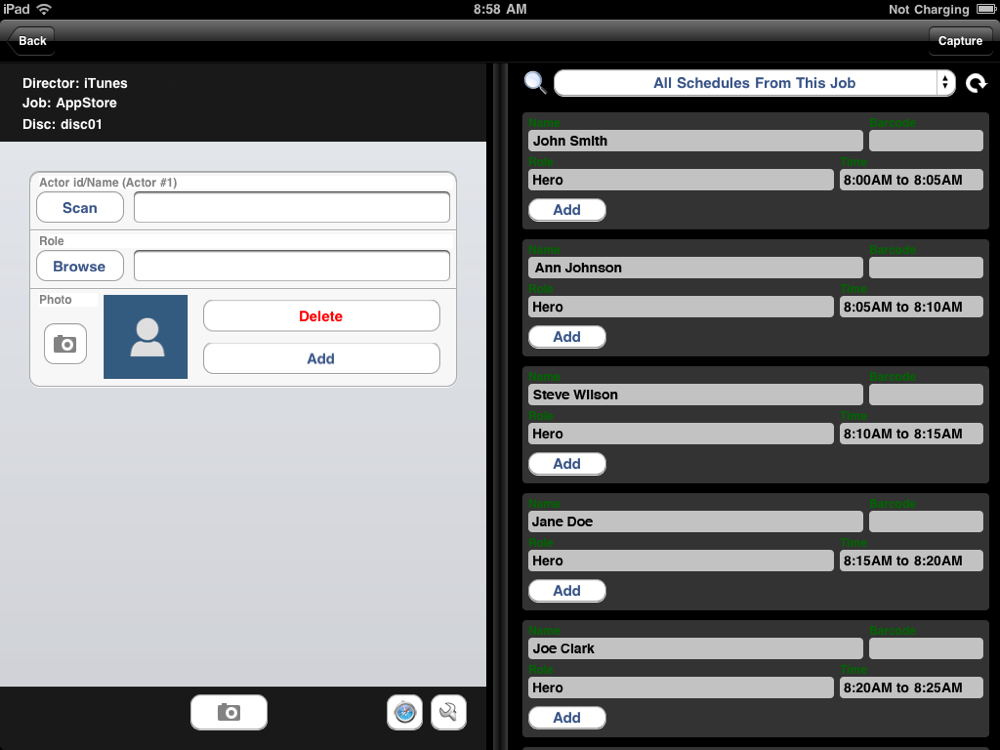Add Ann Johnson from schedule

(x=567, y=337)
